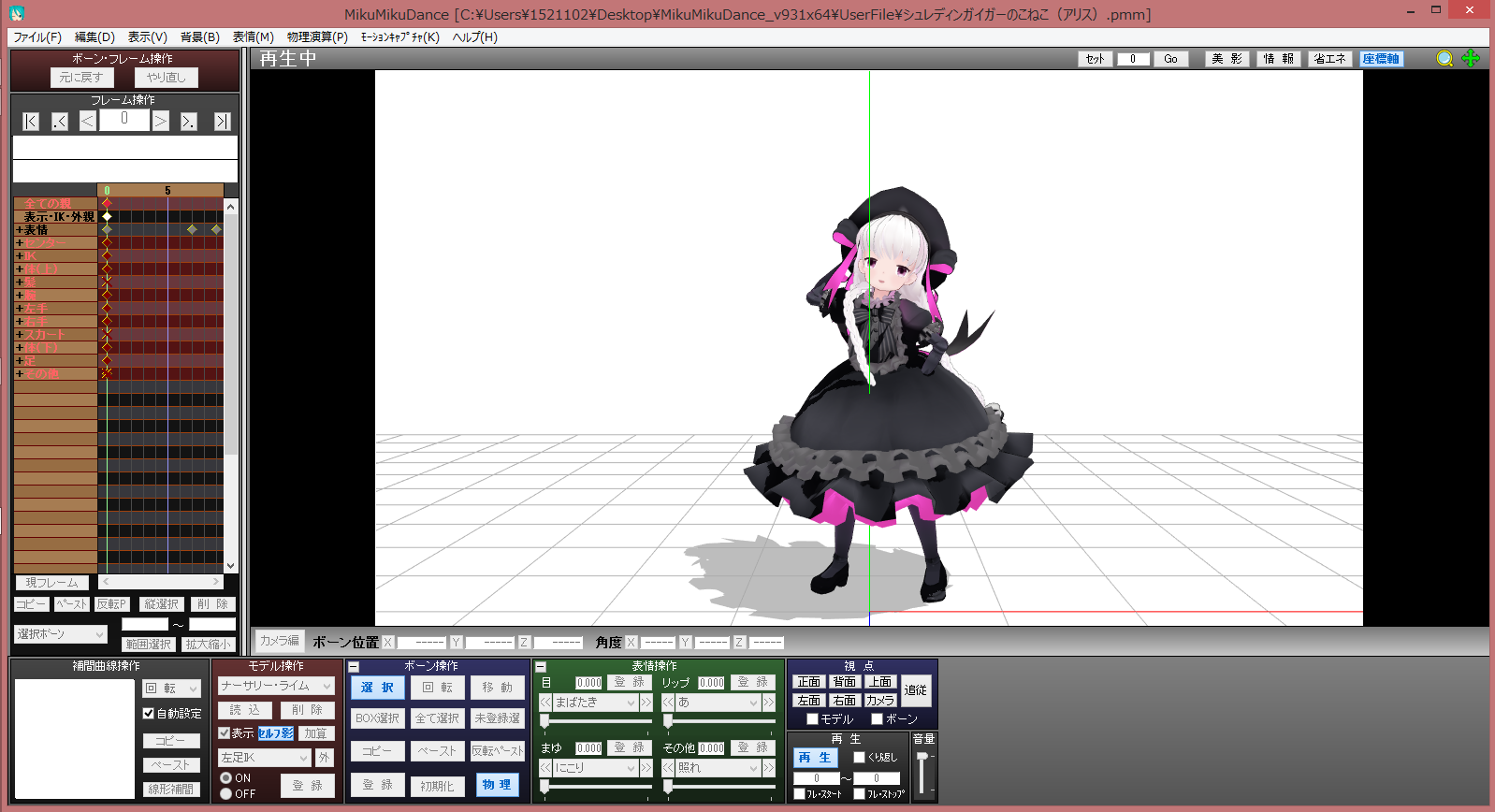Click the 音量 volume slider handle
This screenshot has height=812, width=1495.
922,758
